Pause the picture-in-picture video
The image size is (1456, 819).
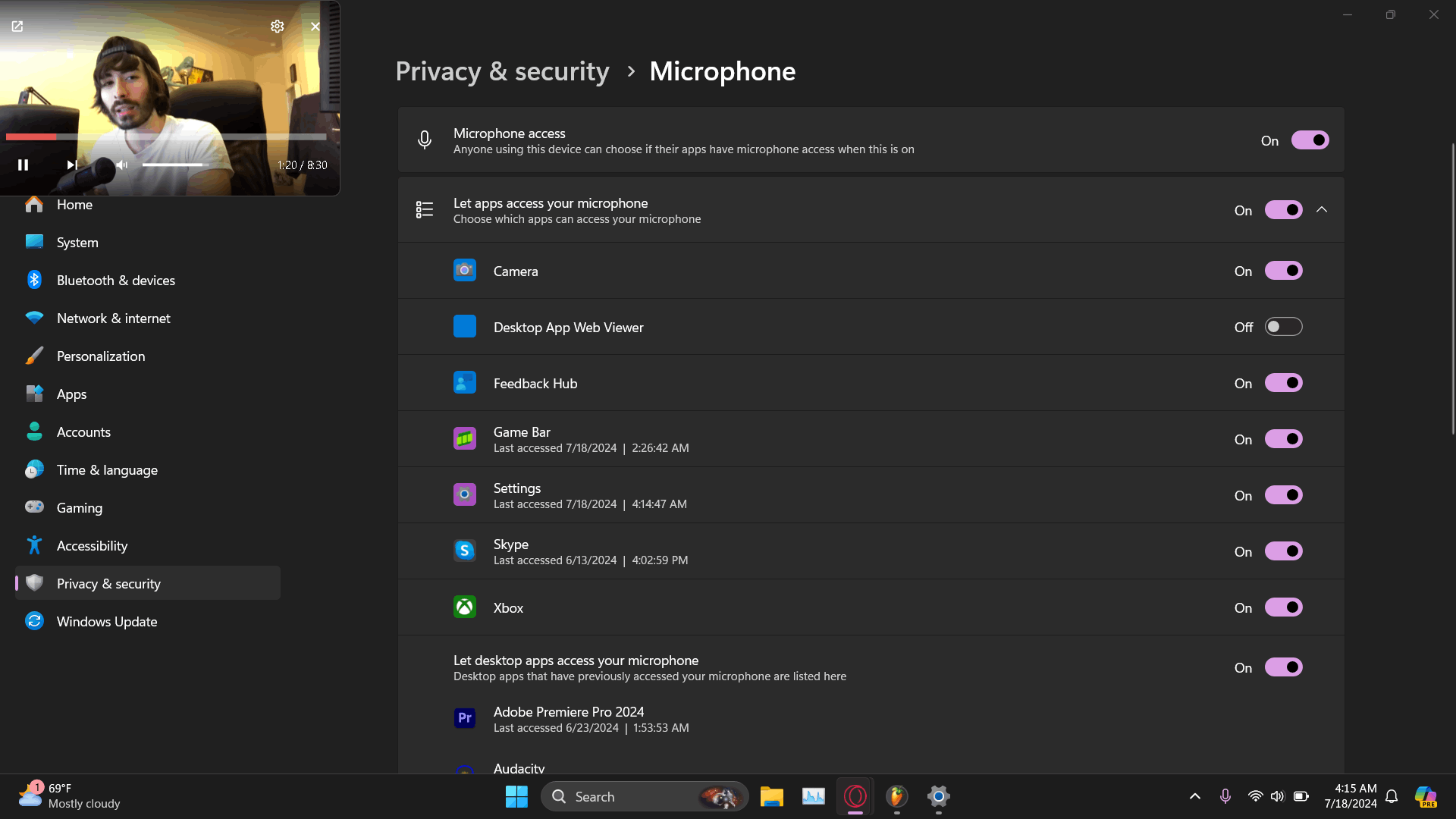(23, 165)
